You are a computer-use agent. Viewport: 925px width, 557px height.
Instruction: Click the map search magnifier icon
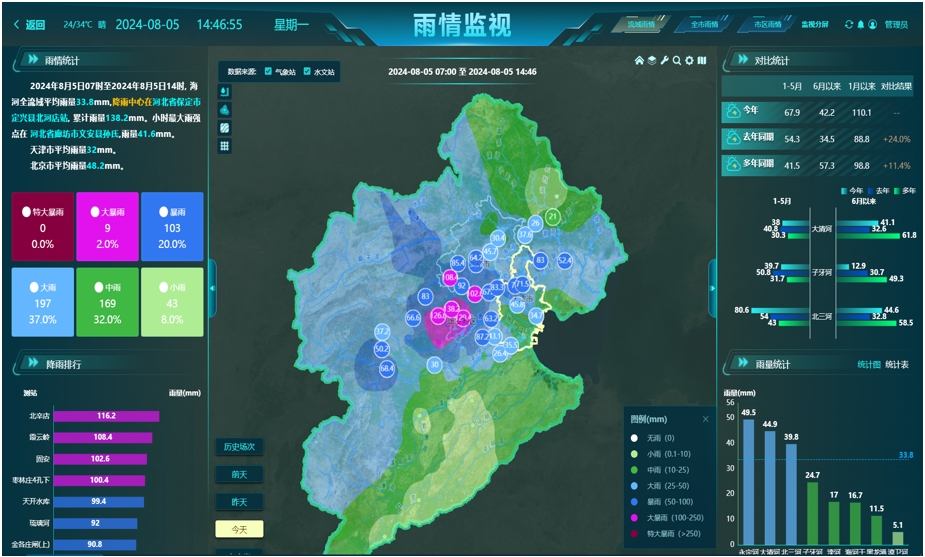pyautogui.click(x=677, y=61)
